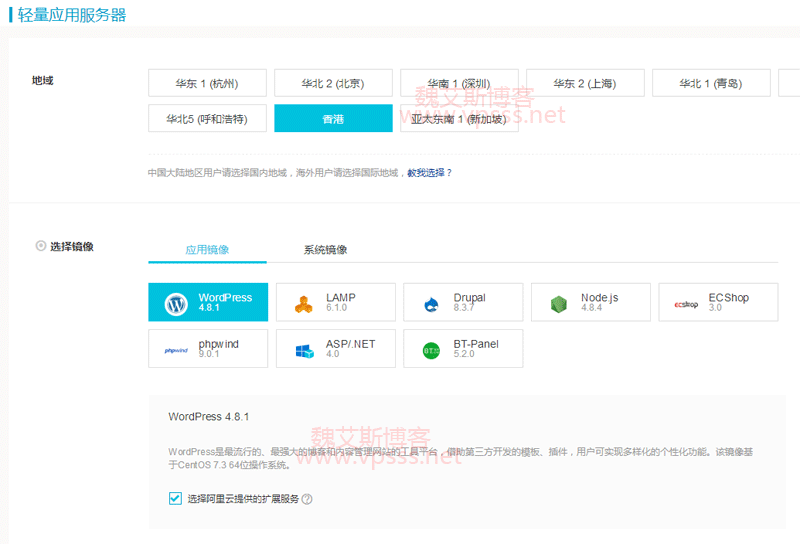
Task: Select region 华东 2 (上海)
Action: (585, 84)
